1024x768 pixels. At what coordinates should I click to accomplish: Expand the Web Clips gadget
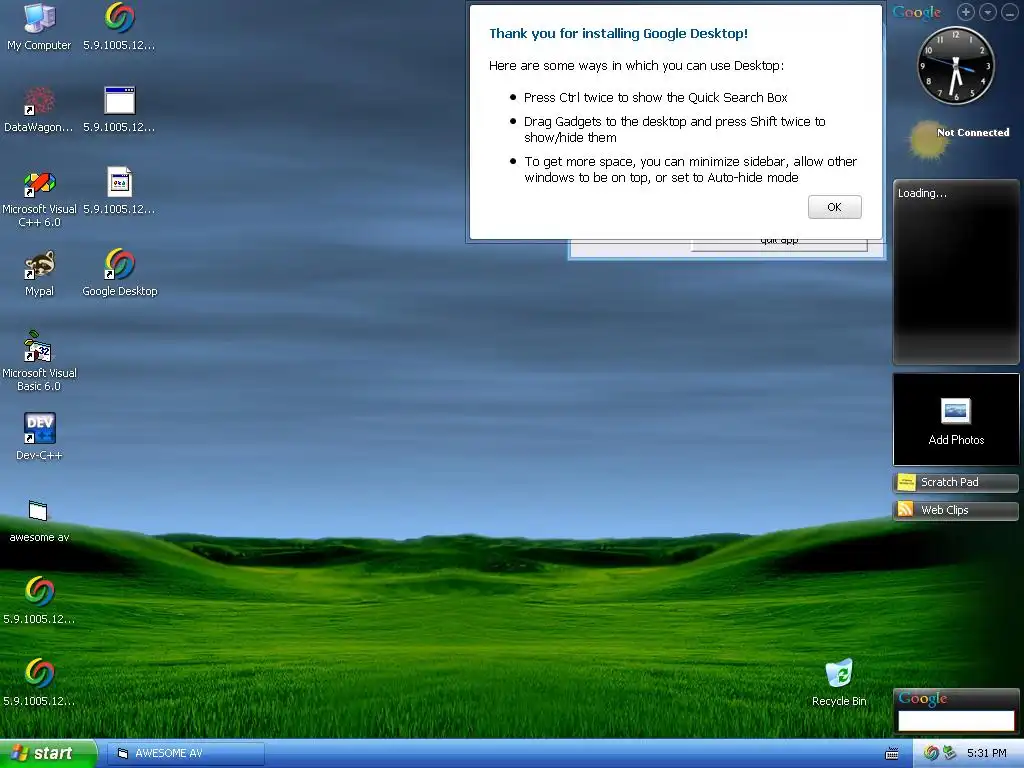click(x=955, y=510)
